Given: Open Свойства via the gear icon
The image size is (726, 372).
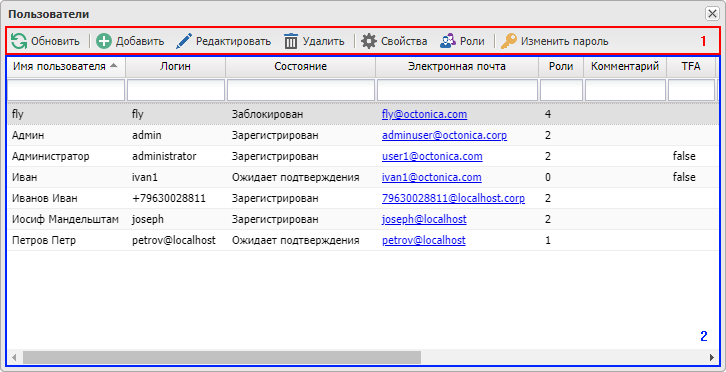Looking at the screenshot, I should [369, 41].
